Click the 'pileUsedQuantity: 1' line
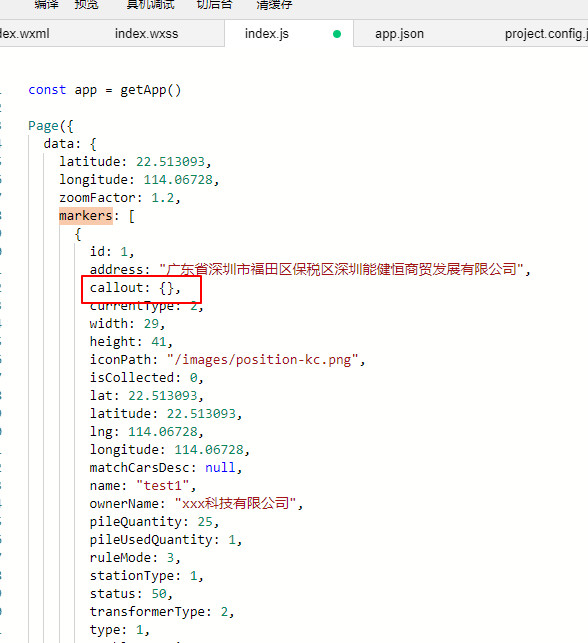The width and height of the screenshot is (588, 643). point(166,540)
